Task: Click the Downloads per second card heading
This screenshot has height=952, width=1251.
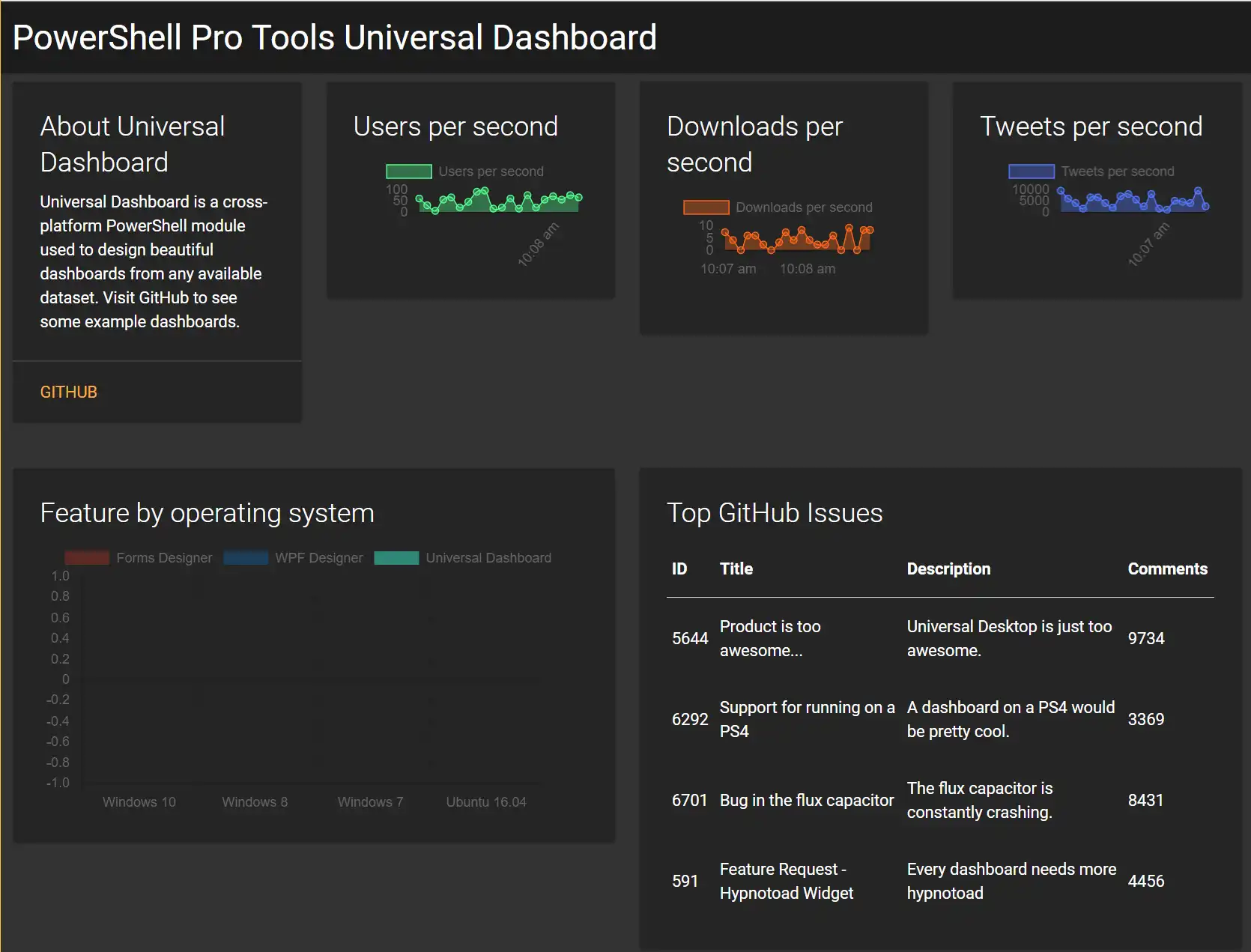Action: pyautogui.click(x=754, y=145)
